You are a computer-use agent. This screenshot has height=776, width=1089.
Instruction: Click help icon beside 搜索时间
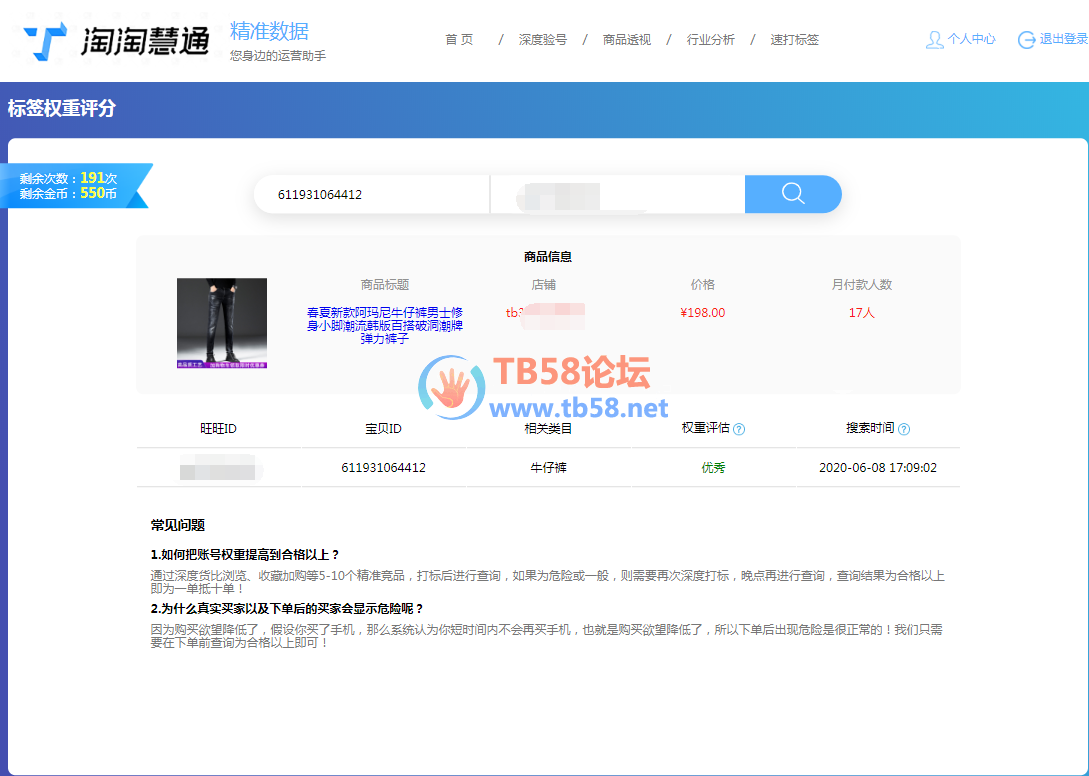[x=904, y=430]
